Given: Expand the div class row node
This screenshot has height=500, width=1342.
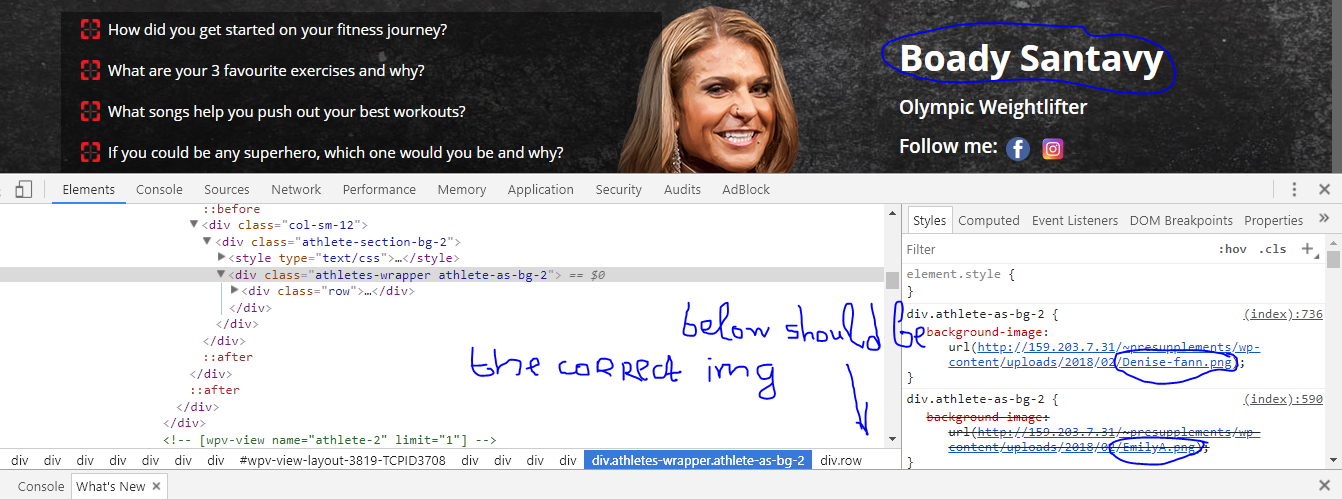Looking at the screenshot, I should coord(235,290).
